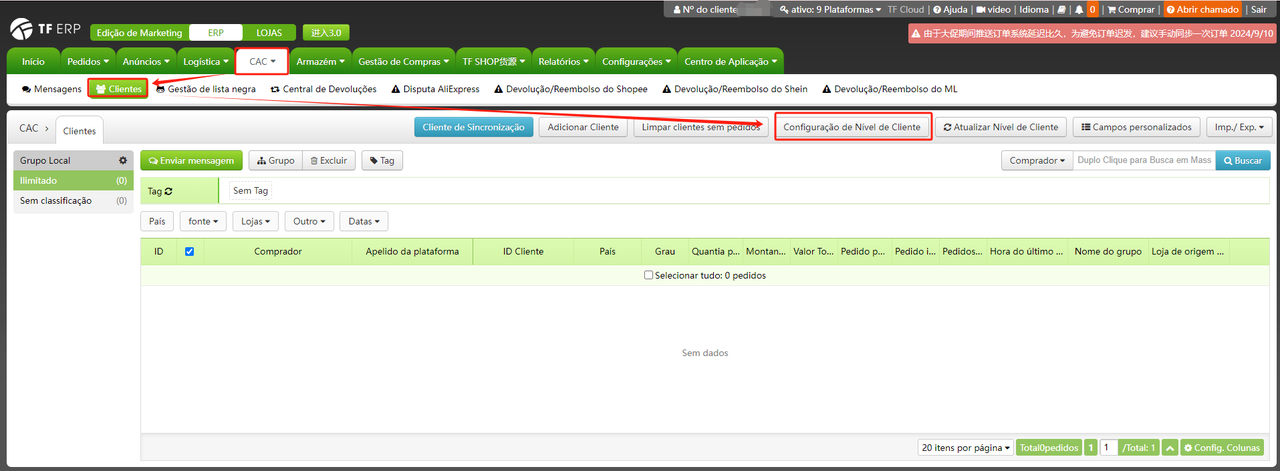Screen dimensions: 1280x471
Task: Switch to the LOJAS edition toggle
Action: tap(268, 33)
